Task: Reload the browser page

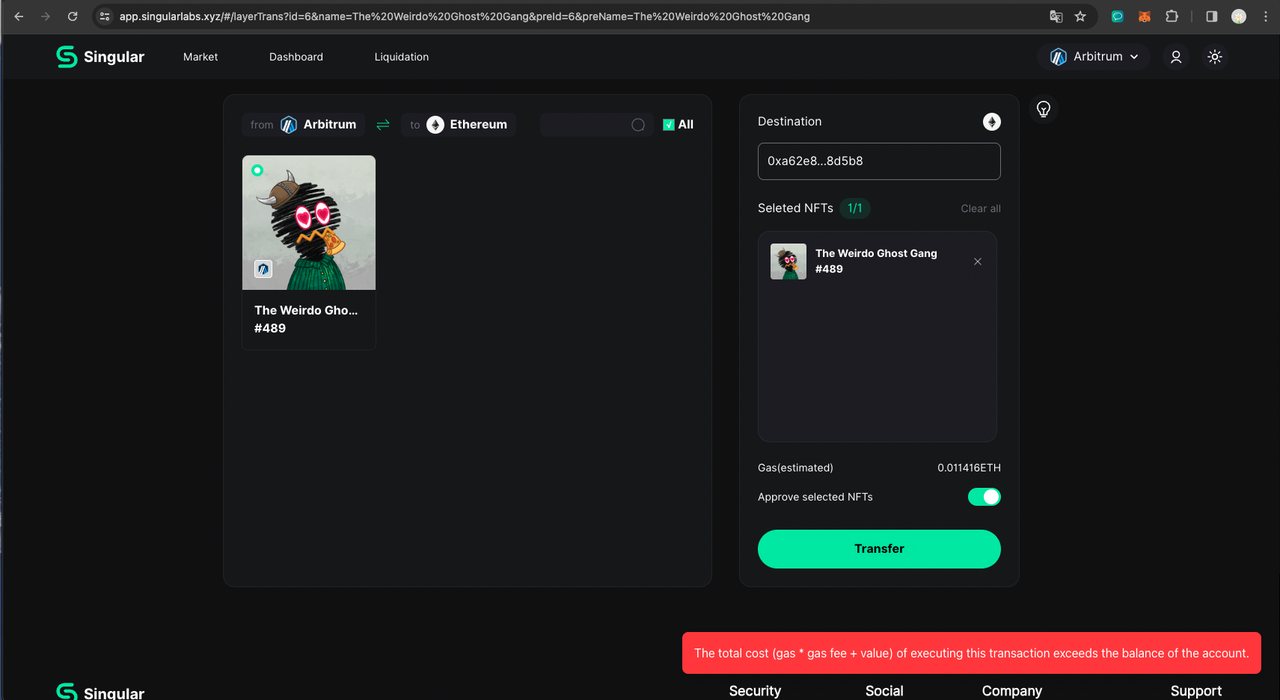Action: pyautogui.click(x=72, y=17)
